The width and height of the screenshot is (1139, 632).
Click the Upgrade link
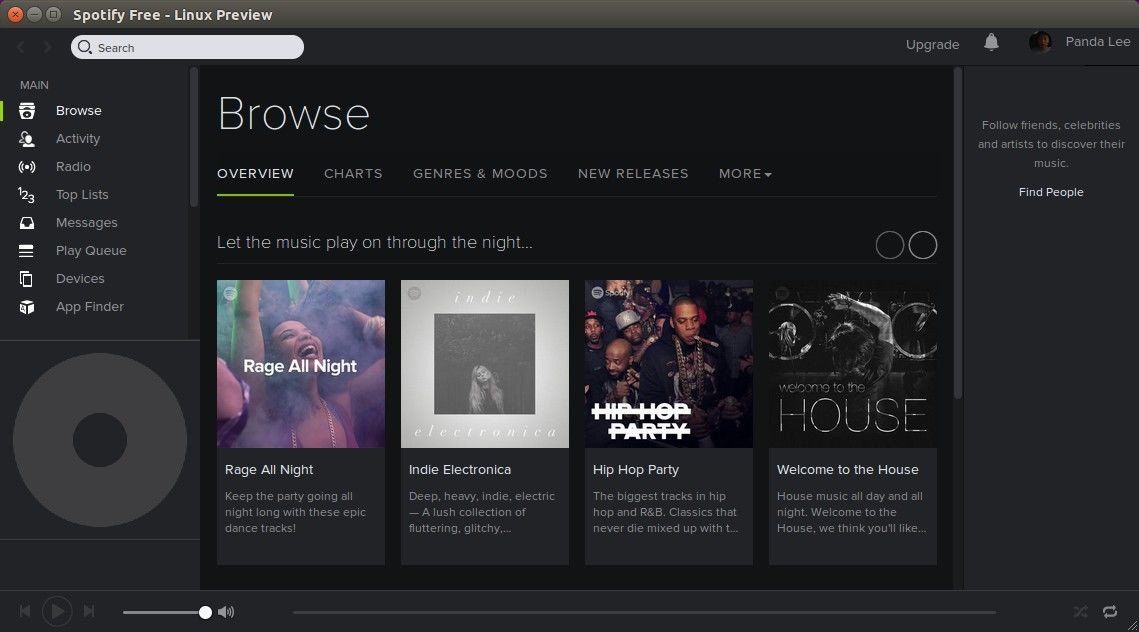(x=932, y=44)
